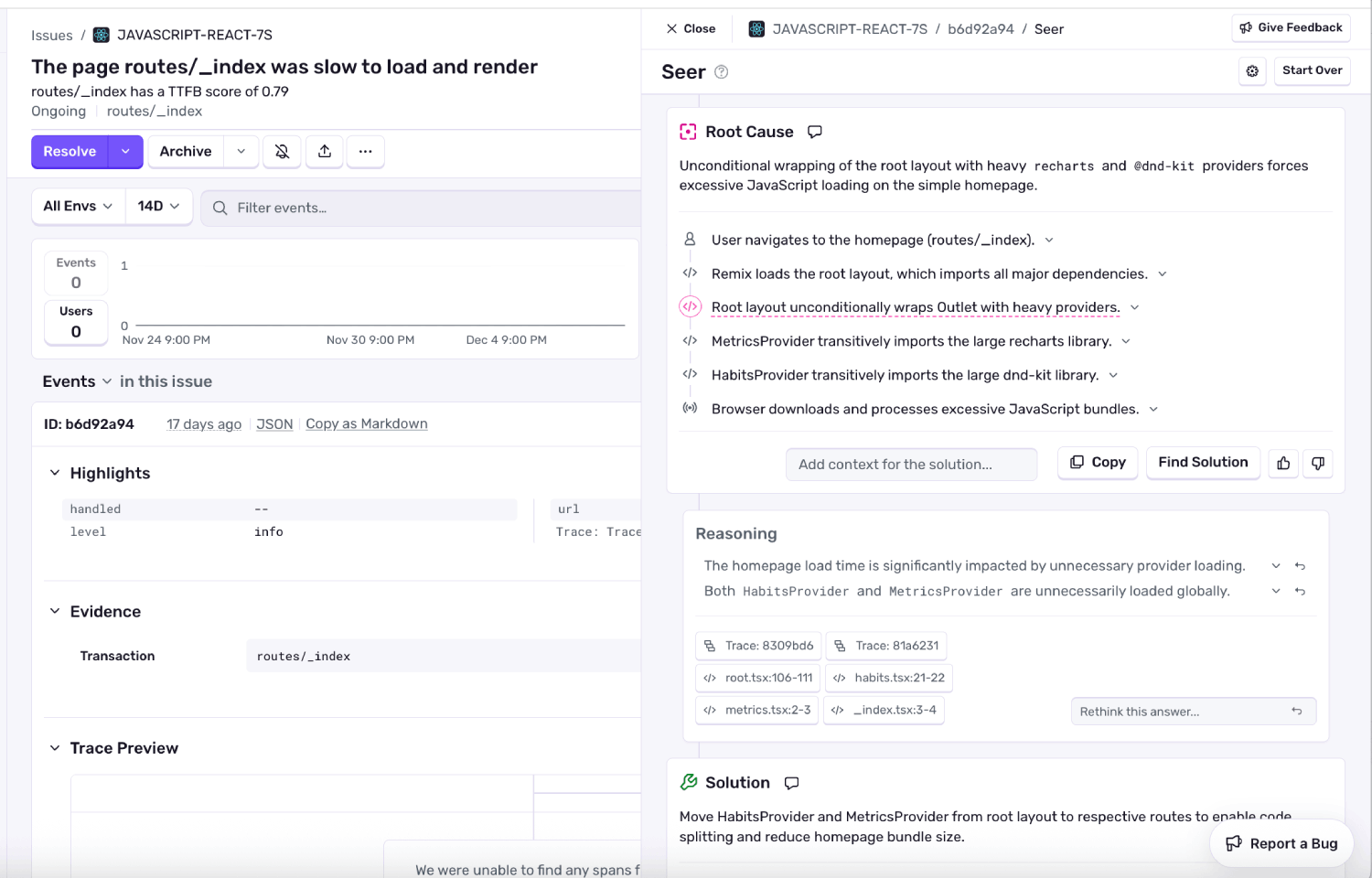Click the Add context for the solution field
The image size is (1372, 878).
[x=911, y=464]
